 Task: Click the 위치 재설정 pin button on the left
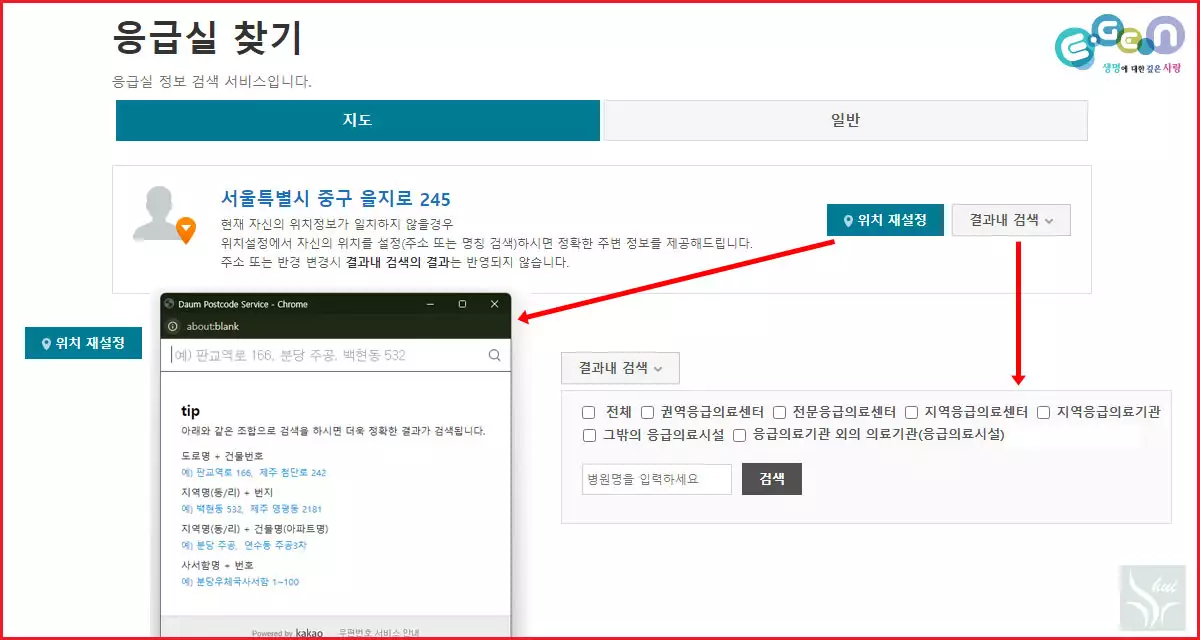pos(83,342)
